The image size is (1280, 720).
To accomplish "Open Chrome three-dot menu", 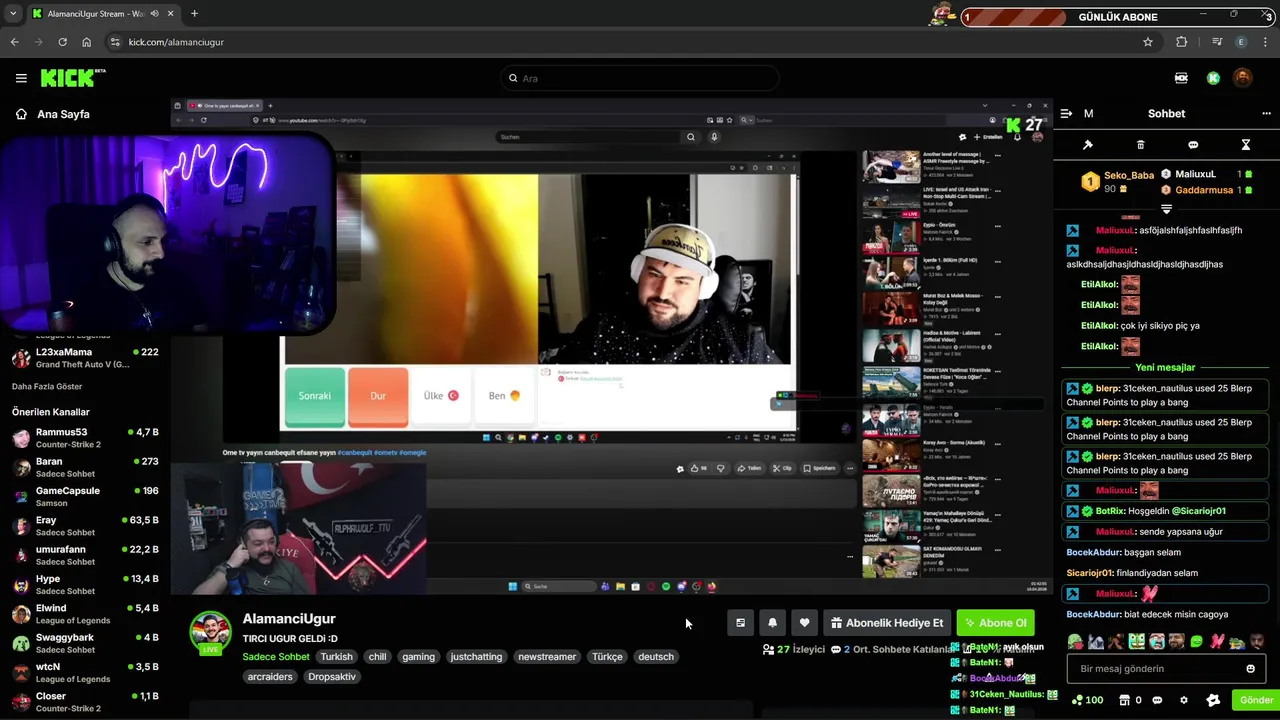I will tap(1266, 42).
